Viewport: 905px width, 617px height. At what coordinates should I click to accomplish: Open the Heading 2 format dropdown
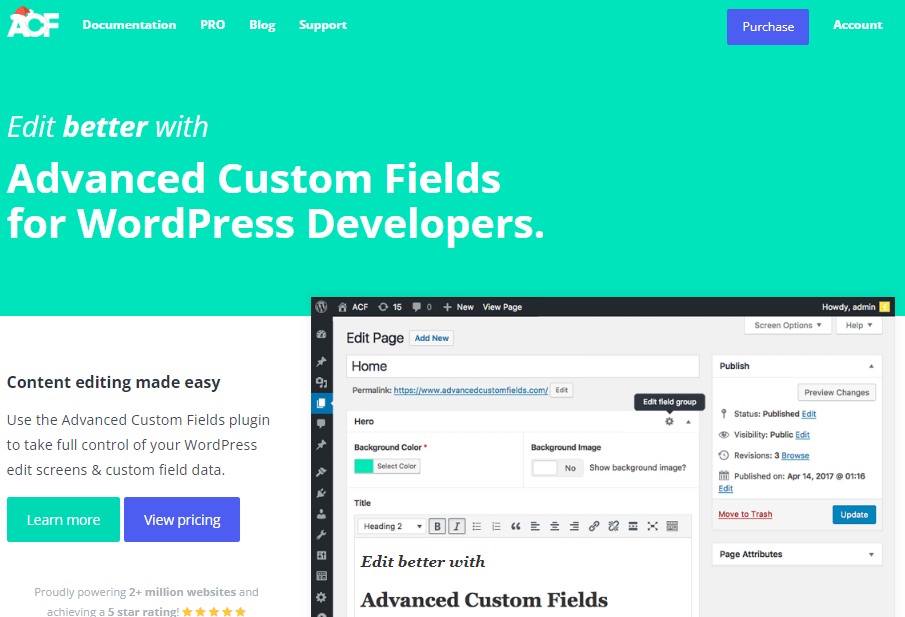[x=392, y=526]
